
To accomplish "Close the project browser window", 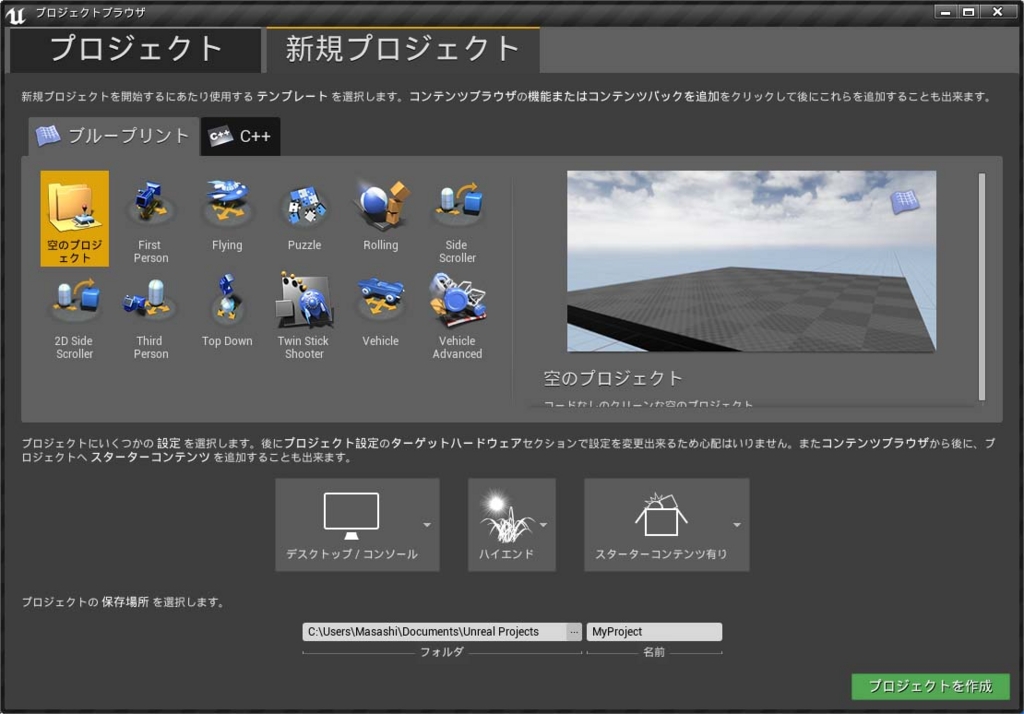I will pyautogui.click(x=997, y=12).
